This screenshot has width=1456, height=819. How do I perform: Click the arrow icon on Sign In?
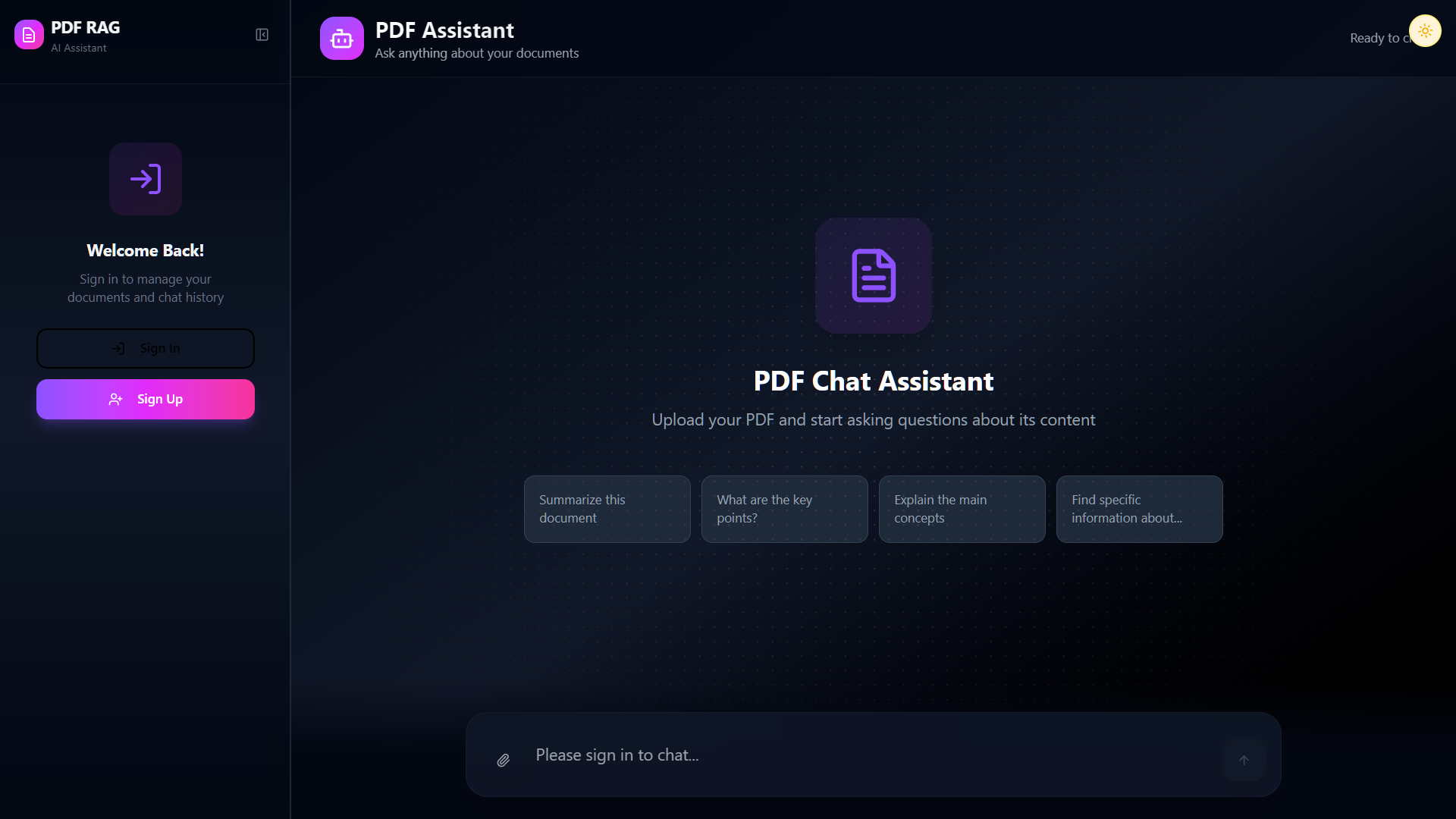click(x=118, y=348)
